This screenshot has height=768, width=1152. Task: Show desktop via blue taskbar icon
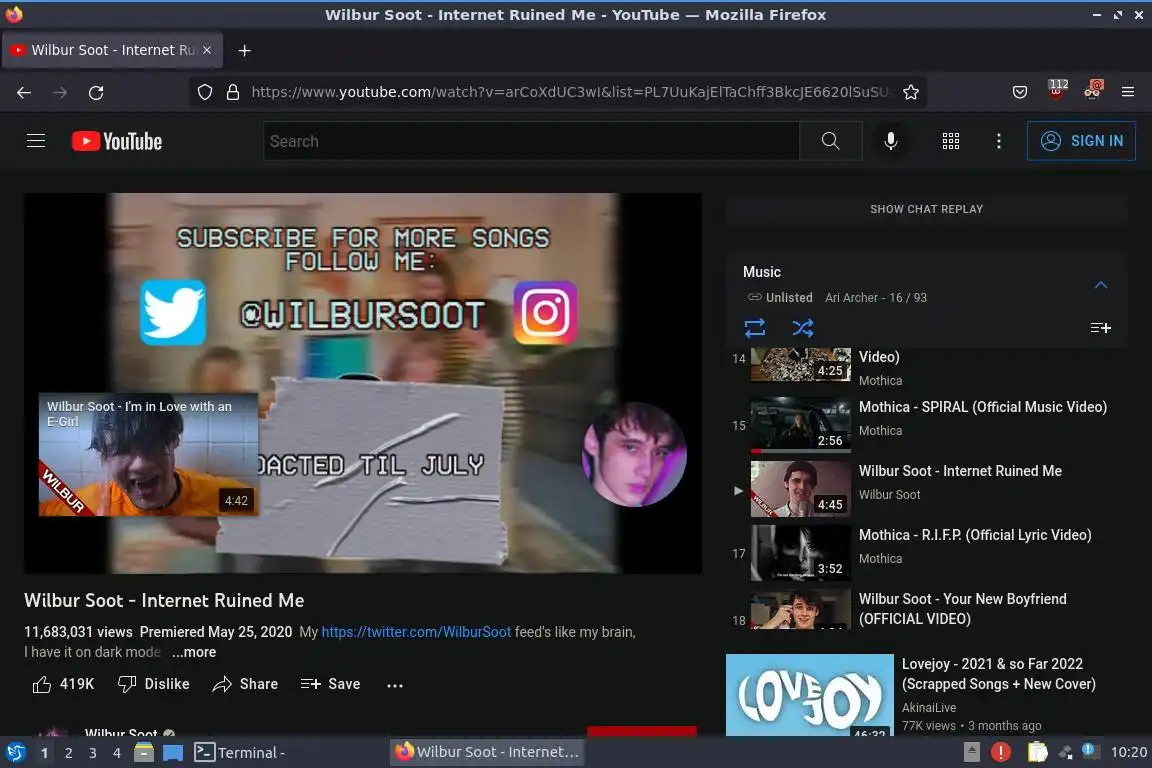coord(173,753)
